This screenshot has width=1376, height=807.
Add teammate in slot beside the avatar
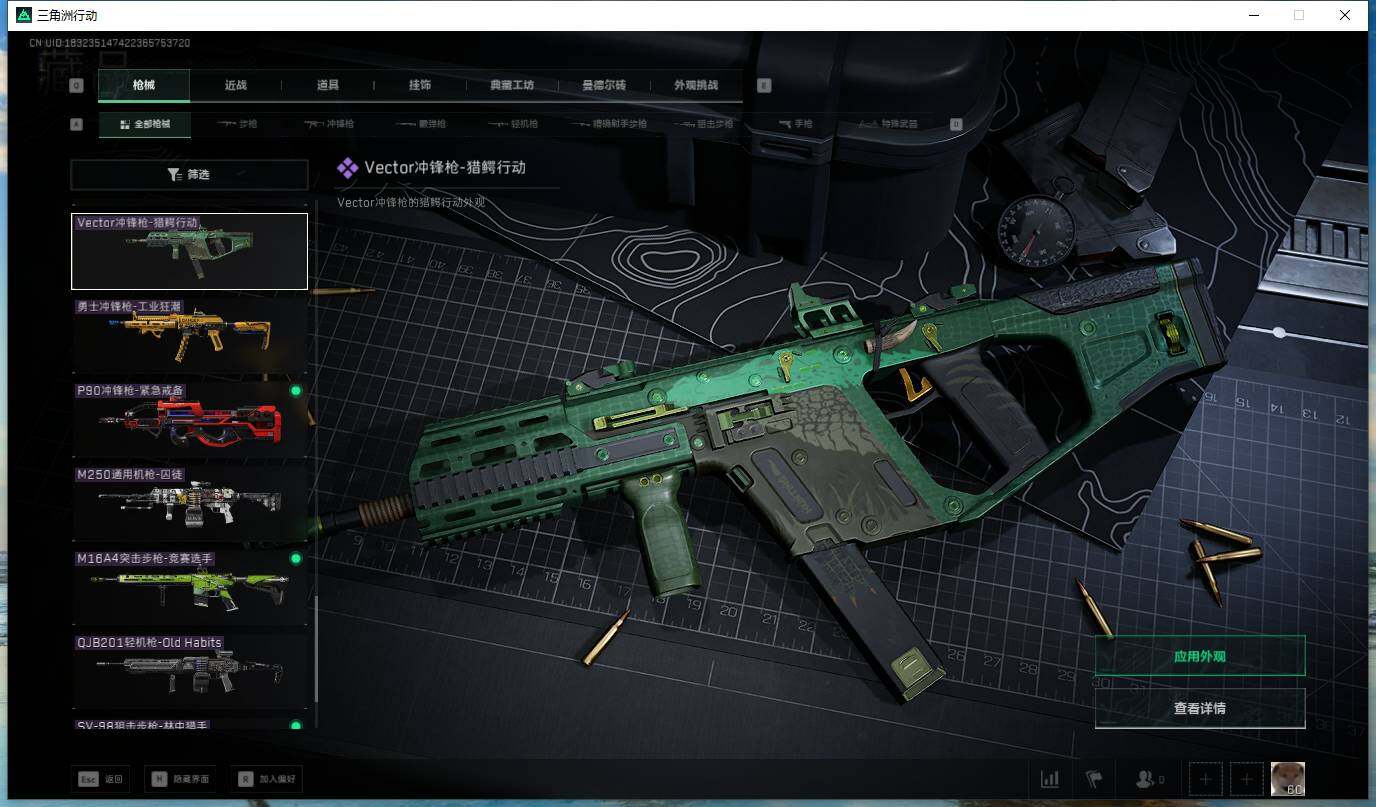[x=1247, y=779]
